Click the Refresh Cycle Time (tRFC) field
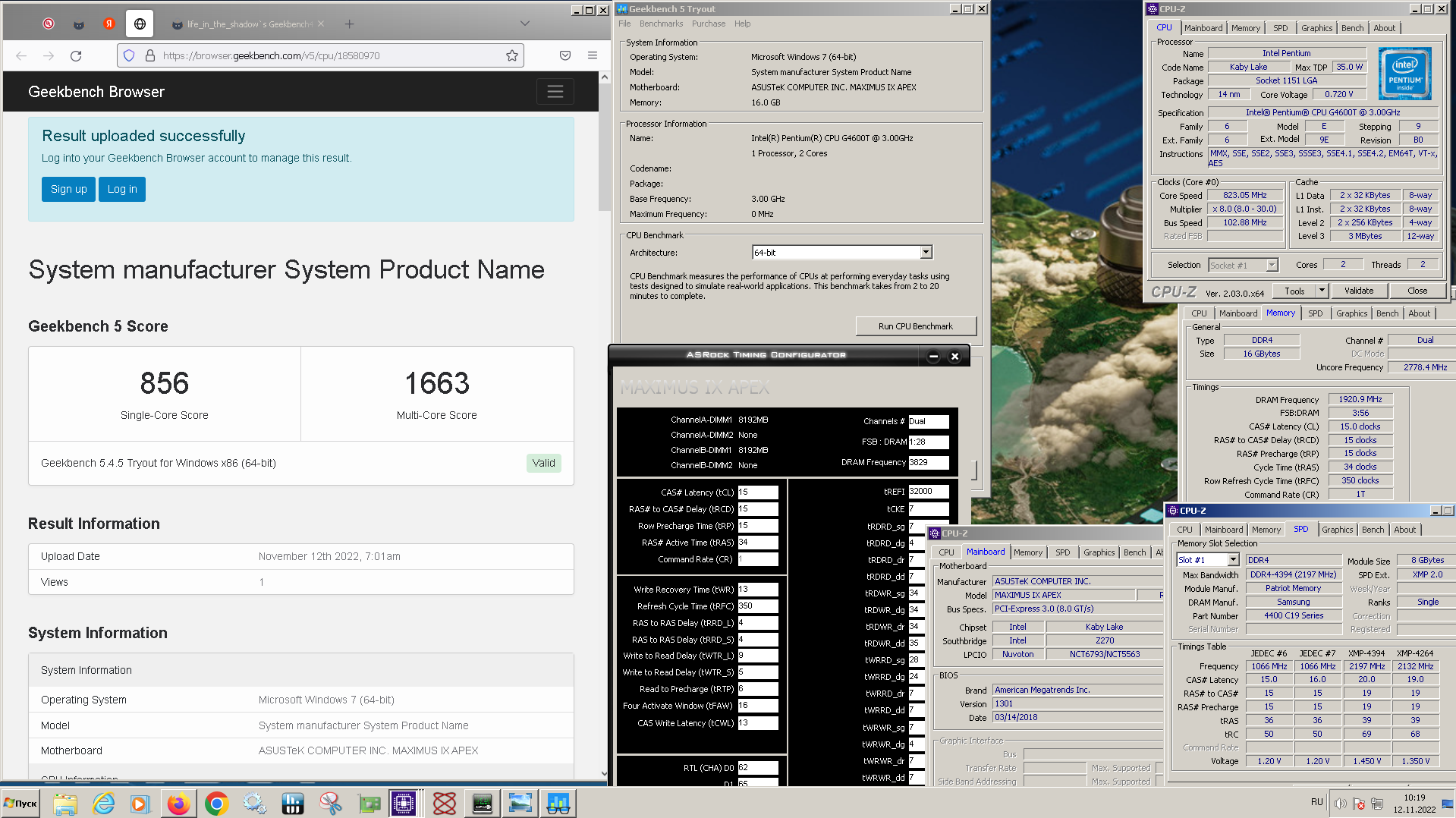 point(757,606)
